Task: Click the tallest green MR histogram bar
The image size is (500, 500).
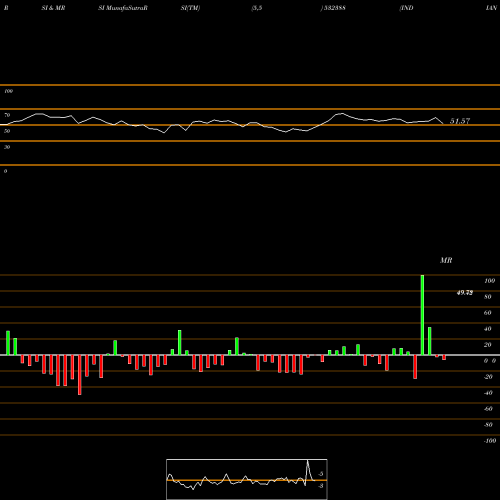Action: click(x=422, y=315)
